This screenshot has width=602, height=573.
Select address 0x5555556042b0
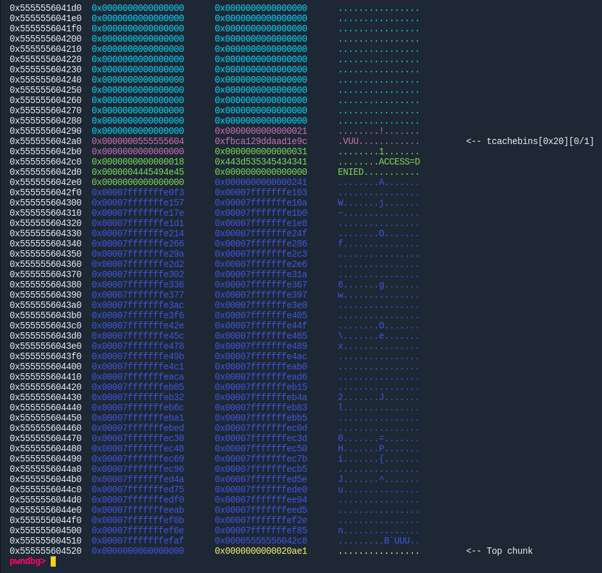(45, 151)
